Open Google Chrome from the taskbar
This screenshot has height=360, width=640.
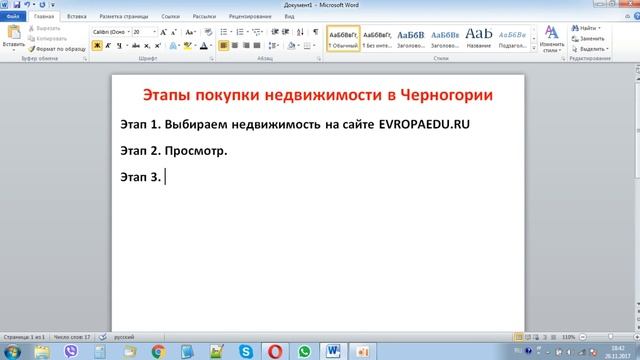point(158,351)
